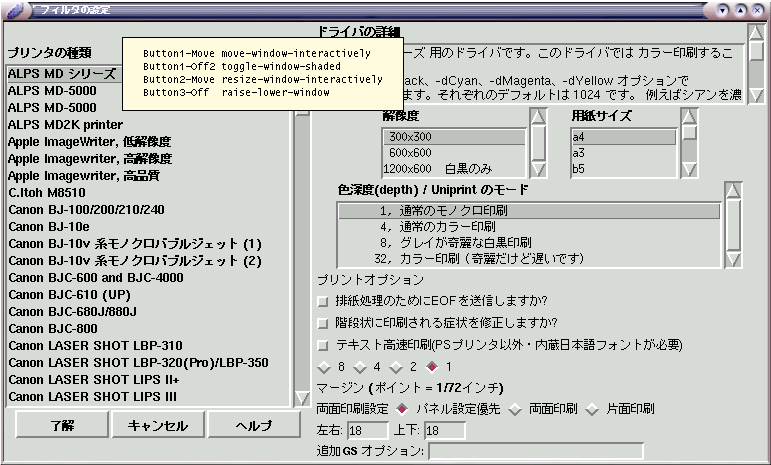Click down arrow of 用紙サイズ list scrollbar
Screen dimensions: 771x465
[x=689, y=170]
